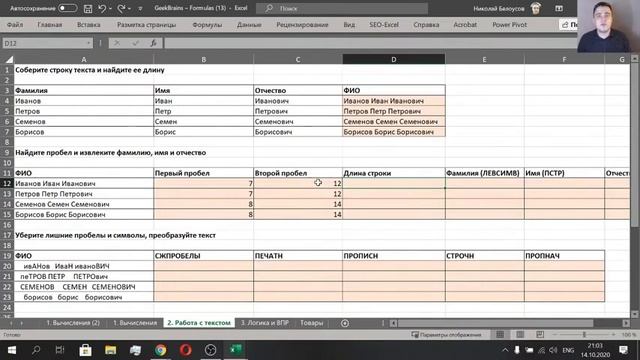Expand the Name Box dropdown arrow
Viewport: 640px width, 360px height.
coord(89,43)
